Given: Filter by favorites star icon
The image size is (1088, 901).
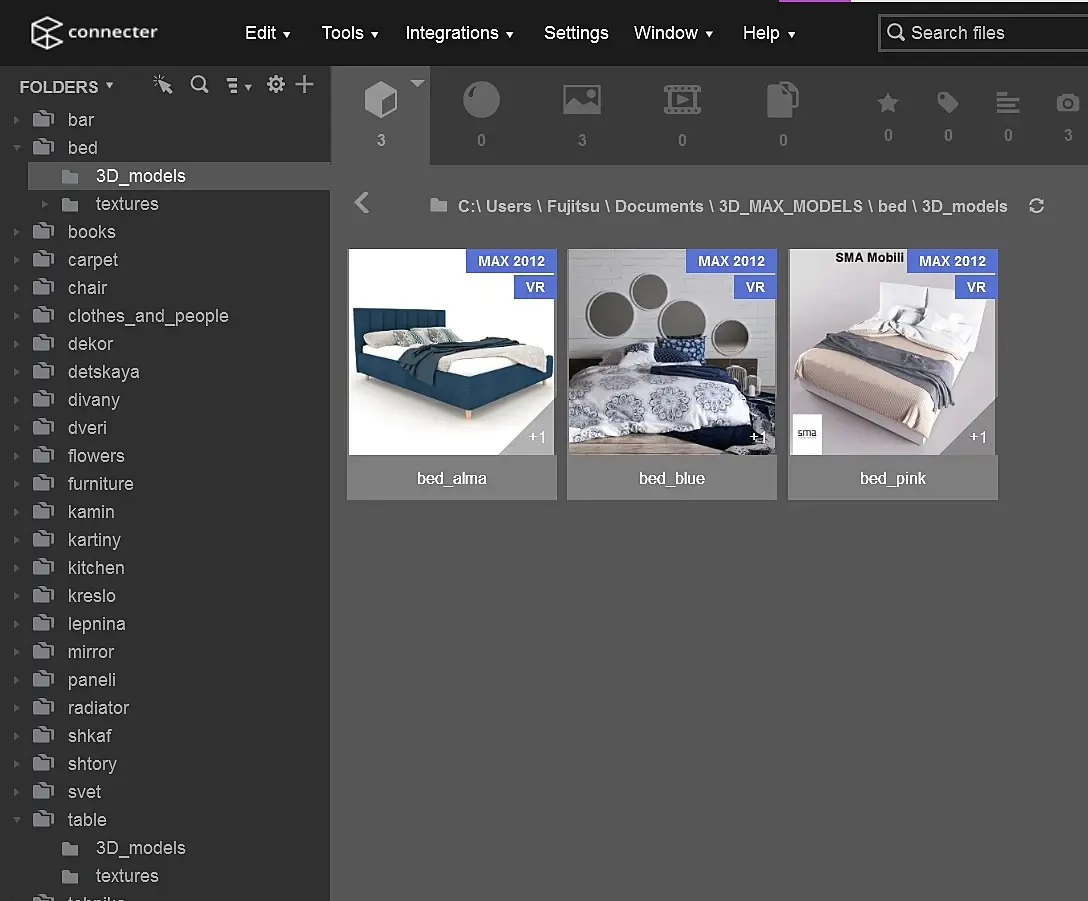Looking at the screenshot, I should point(887,103).
